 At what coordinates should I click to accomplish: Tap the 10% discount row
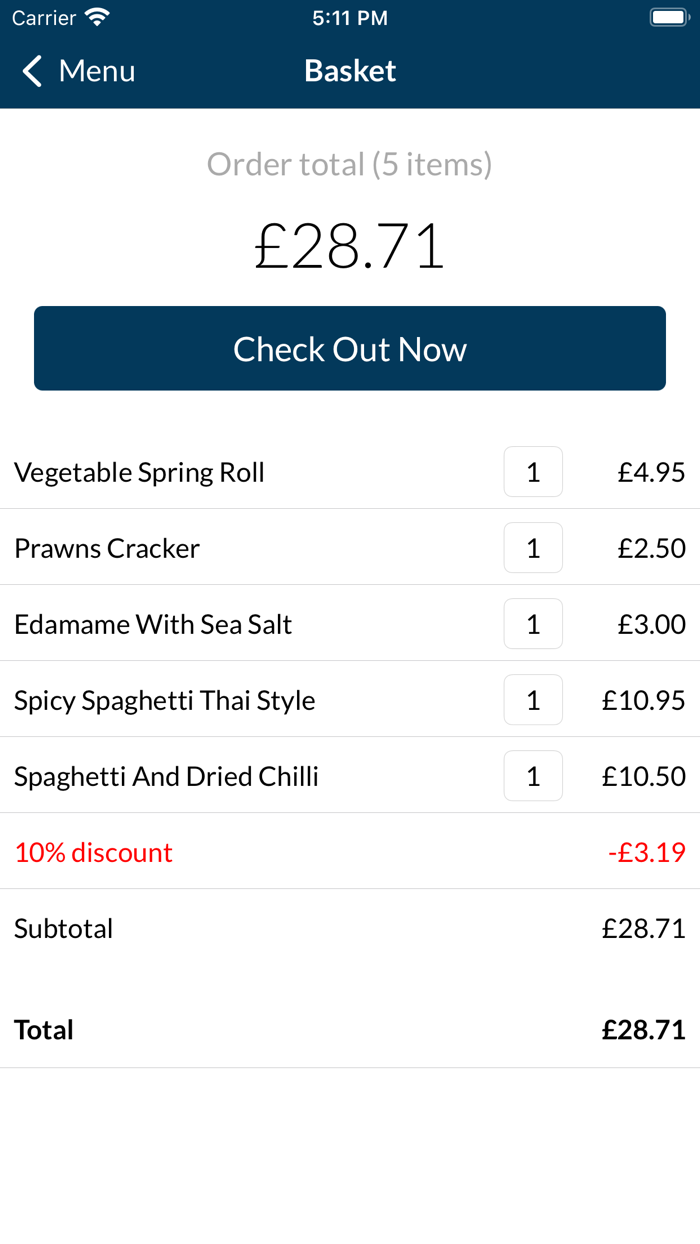[93, 852]
